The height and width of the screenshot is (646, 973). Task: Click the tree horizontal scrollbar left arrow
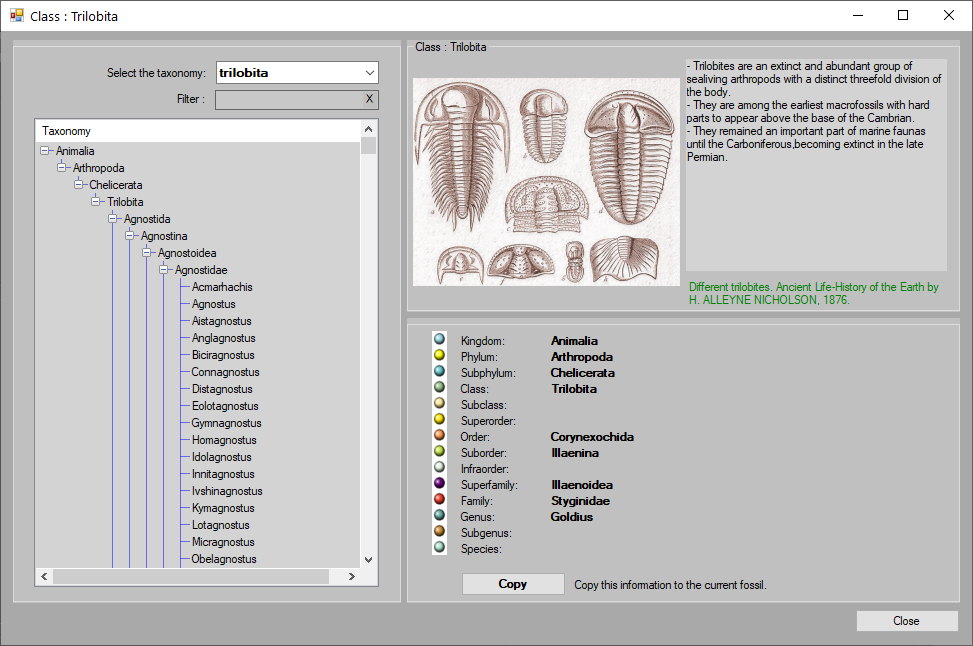click(x=44, y=576)
